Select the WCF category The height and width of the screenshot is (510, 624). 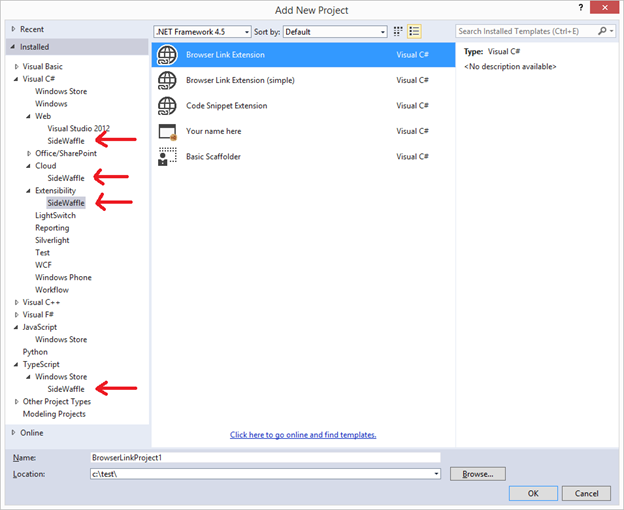coord(43,265)
